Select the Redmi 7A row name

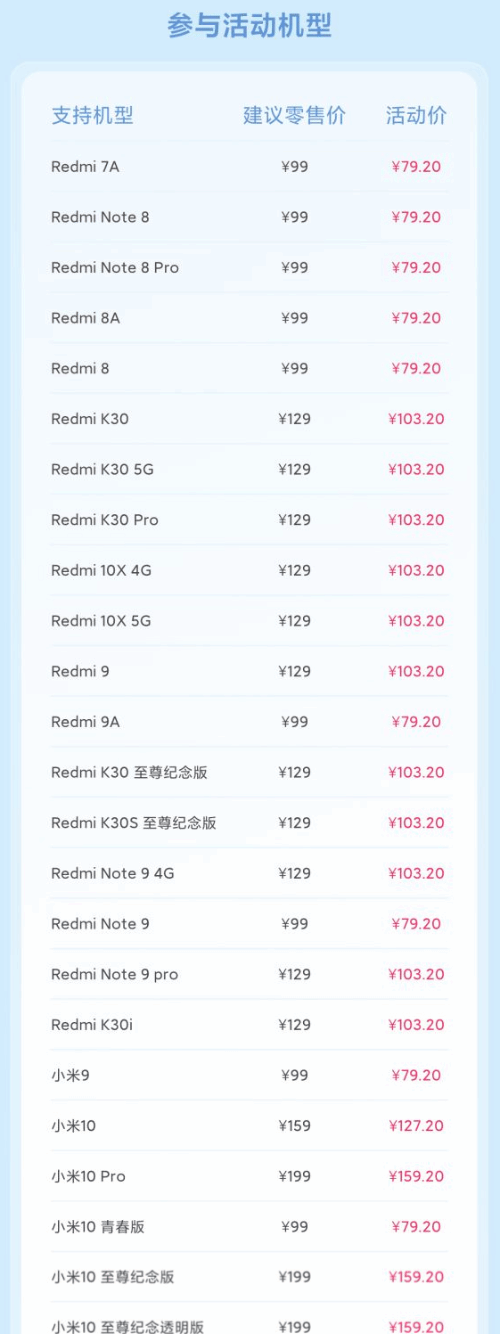point(85,167)
